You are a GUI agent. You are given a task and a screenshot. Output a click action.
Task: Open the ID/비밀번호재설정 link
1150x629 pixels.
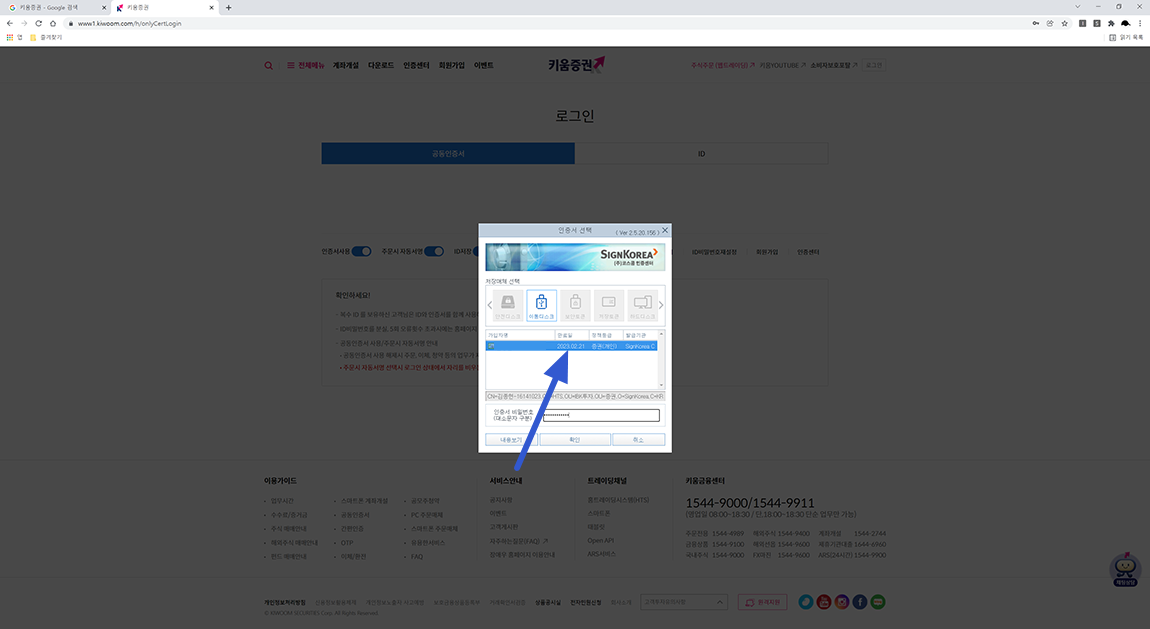[x=714, y=251]
